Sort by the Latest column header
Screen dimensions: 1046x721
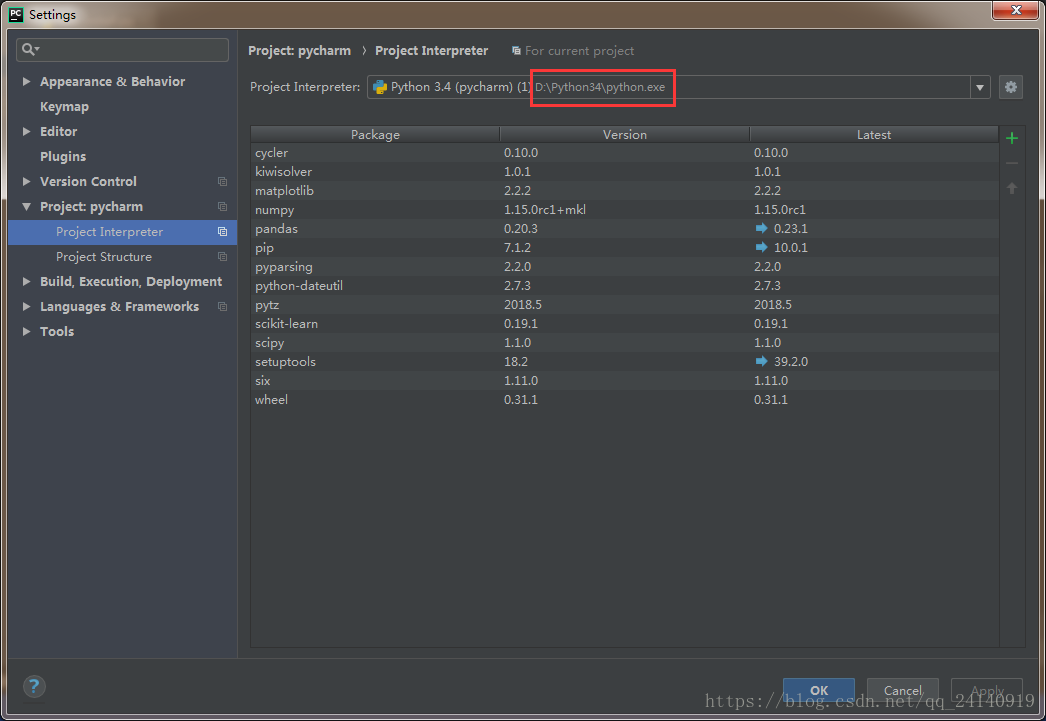pos(873,134)
